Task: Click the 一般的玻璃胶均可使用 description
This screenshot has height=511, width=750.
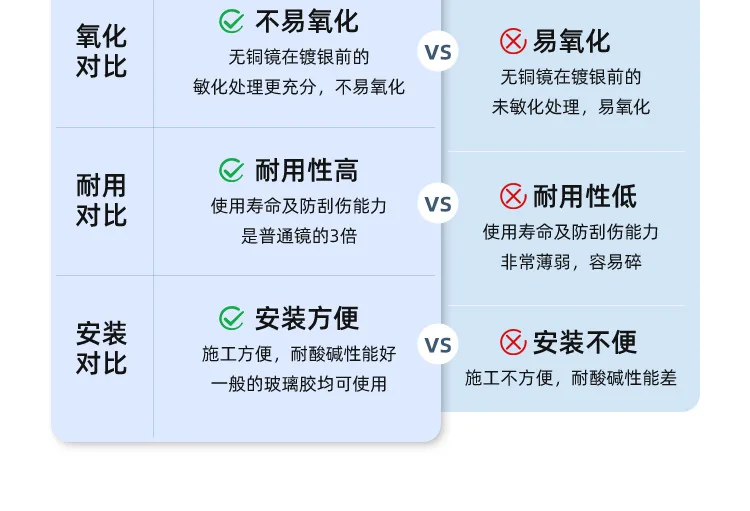Action: (x=299, y=384)
